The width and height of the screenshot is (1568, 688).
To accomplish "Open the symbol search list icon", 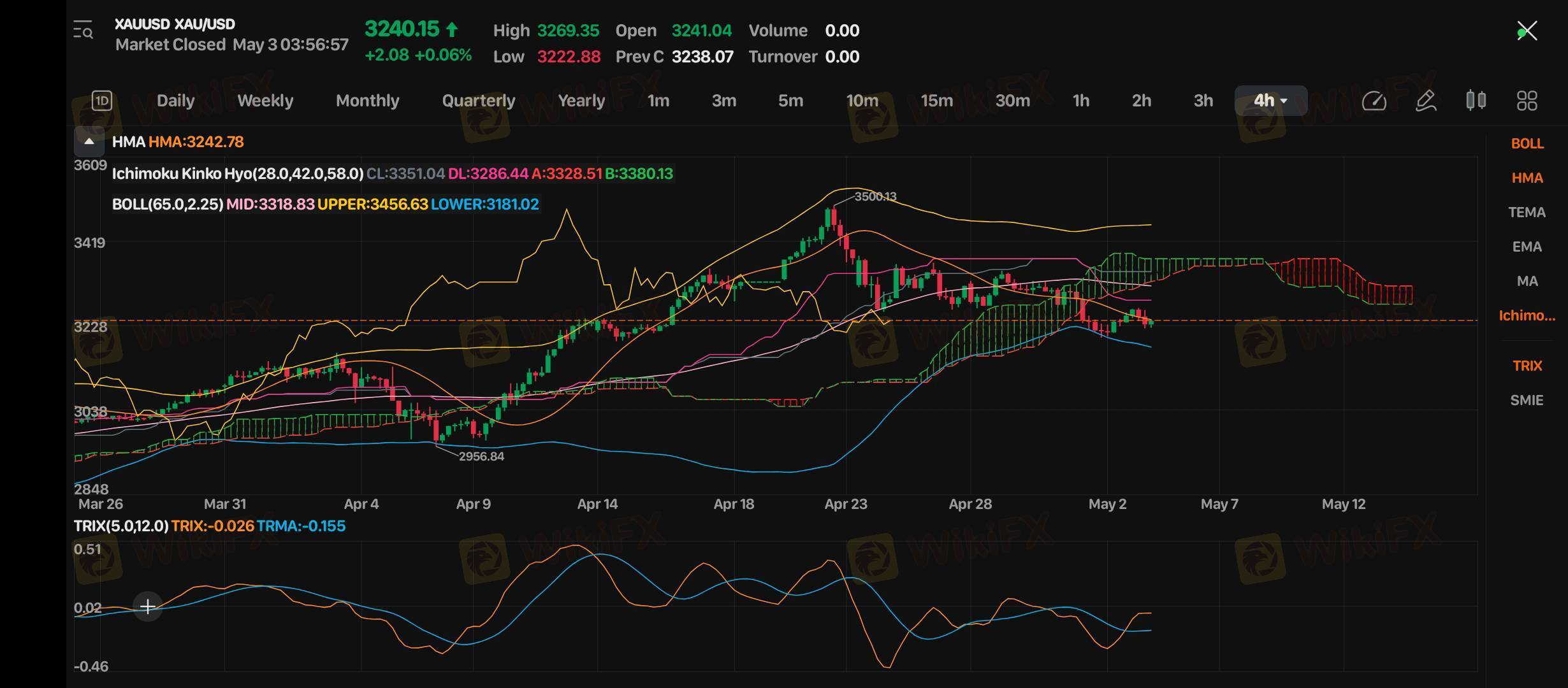I will point(83,30).
